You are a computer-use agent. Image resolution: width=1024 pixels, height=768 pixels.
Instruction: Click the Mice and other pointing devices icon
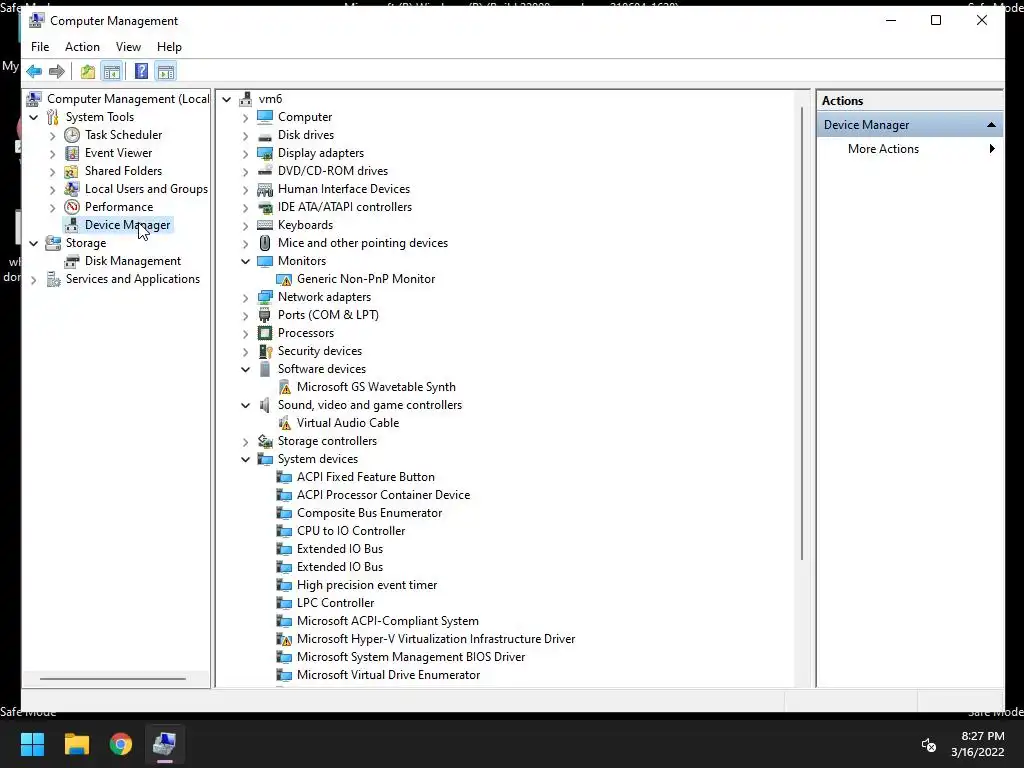click(264, 243)
